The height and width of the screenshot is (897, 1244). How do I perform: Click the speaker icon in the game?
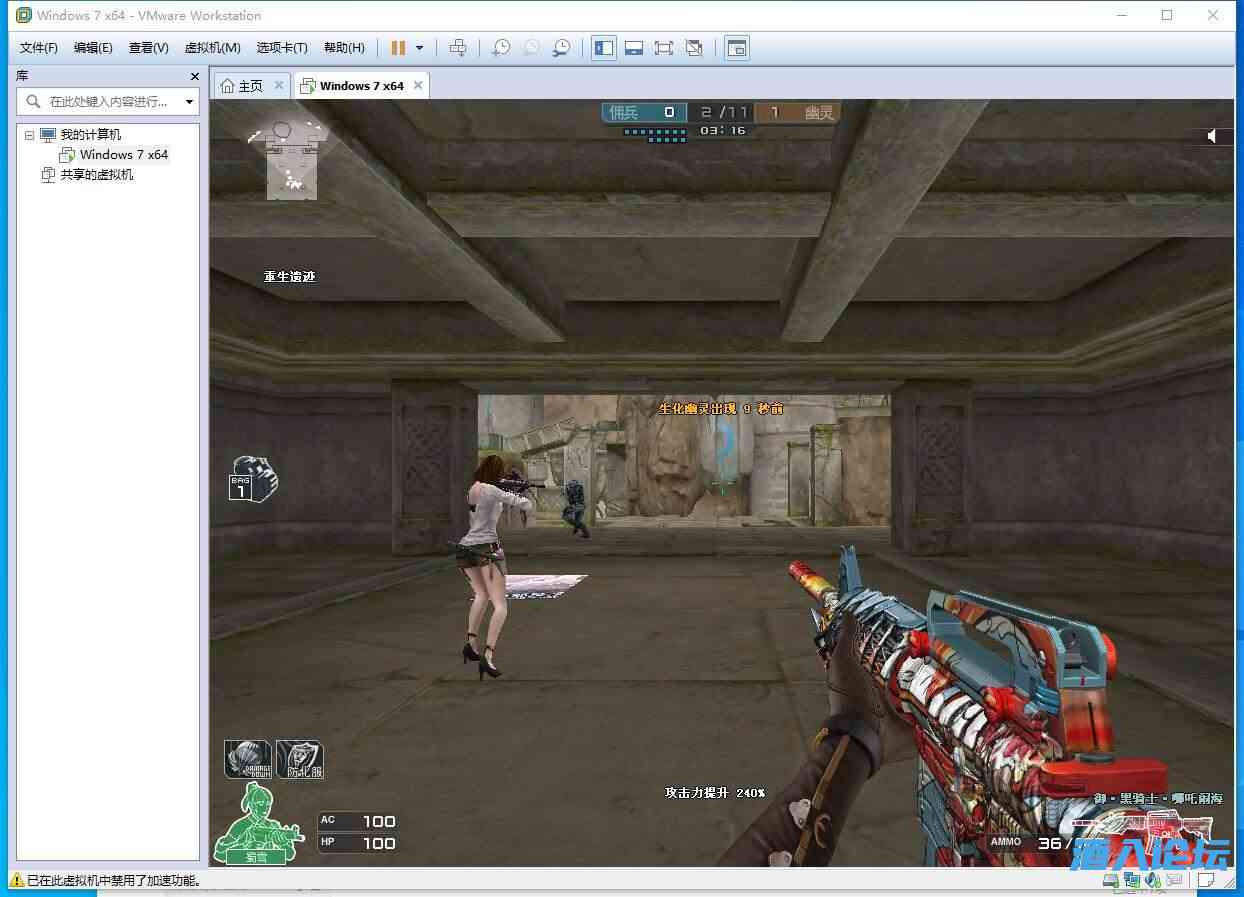click(x=1213, y=135)
